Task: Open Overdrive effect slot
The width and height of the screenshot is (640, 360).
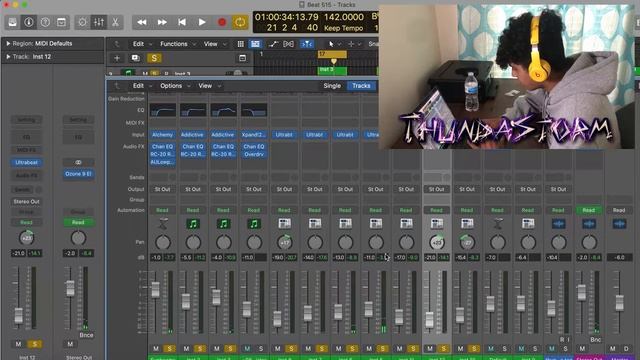Action: pyautogui.click(x=254, y=154)
